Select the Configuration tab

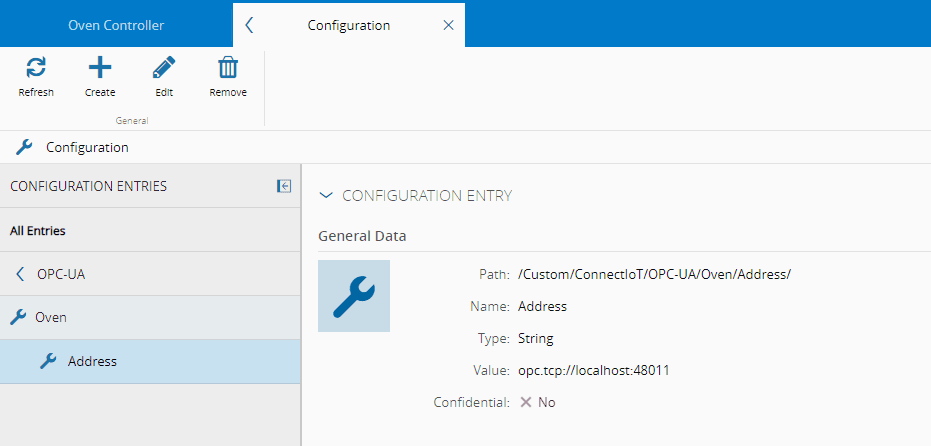348,25
